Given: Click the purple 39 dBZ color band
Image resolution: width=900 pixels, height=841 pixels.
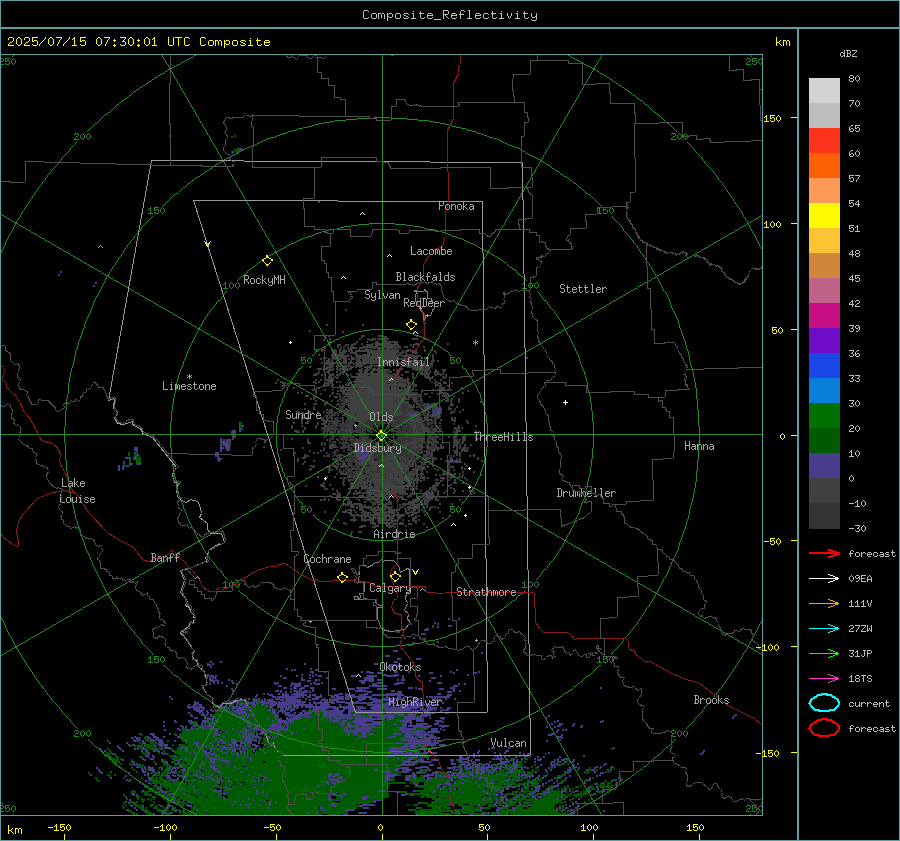Looking at the screenshot, I should (x=824, y=340).
